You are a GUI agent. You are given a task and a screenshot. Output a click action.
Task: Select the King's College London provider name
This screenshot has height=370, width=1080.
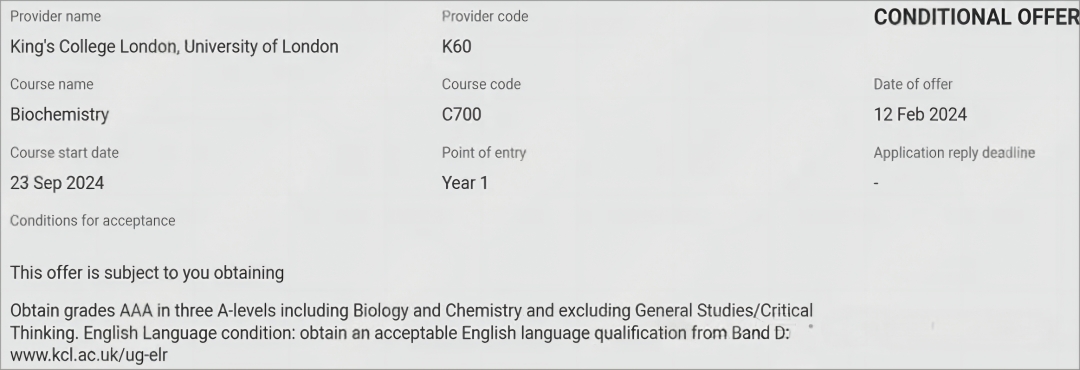(174, 47)
